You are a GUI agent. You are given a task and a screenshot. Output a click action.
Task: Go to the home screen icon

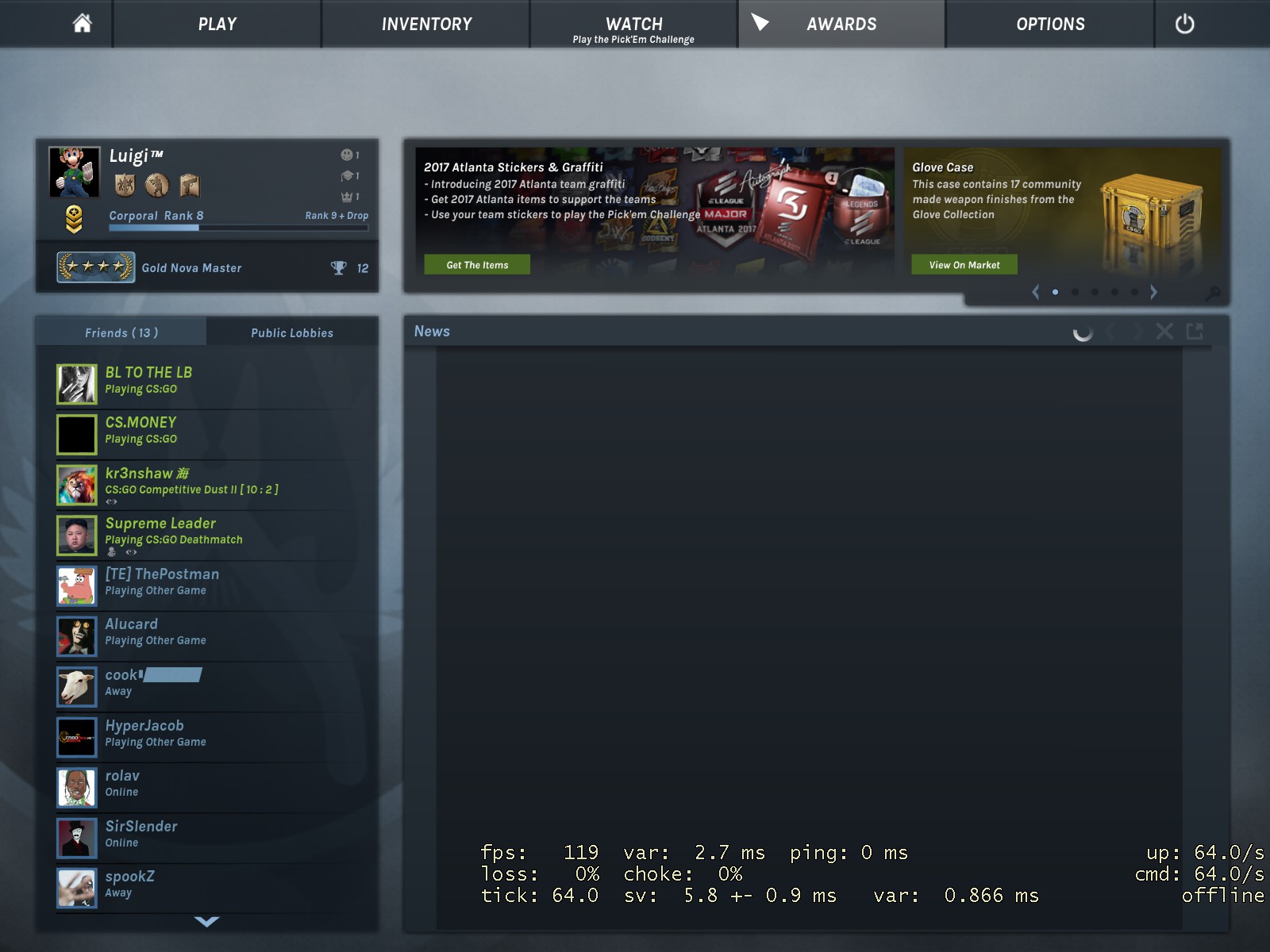(x=82, y=24)
